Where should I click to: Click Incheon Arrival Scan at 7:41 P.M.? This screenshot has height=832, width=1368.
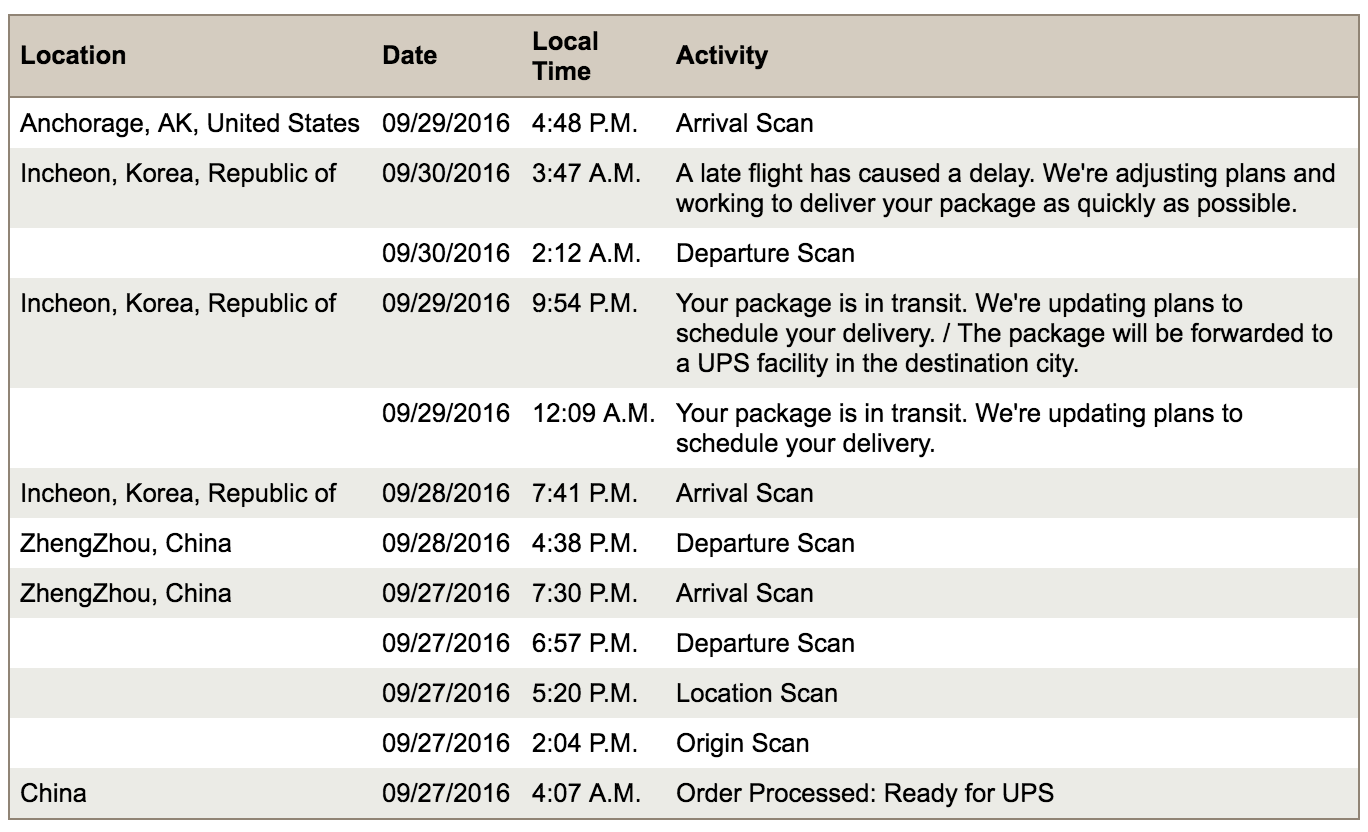click(x=744, y=493)
